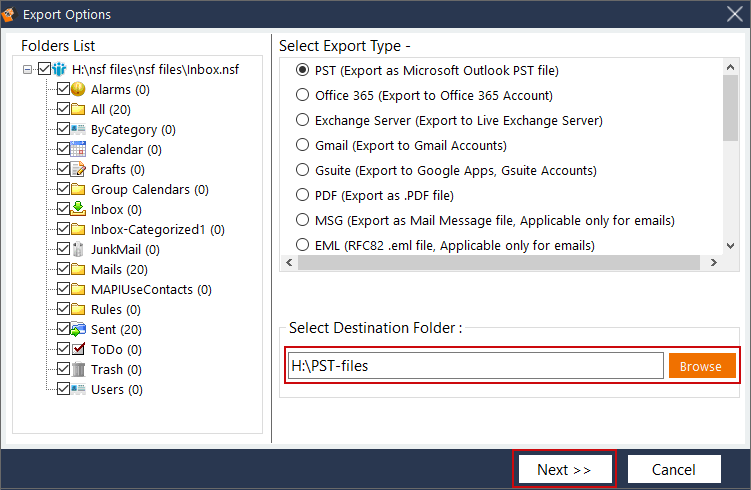
Task: Select Office 365 export type radio button
Action: click(x=303, y=96)
